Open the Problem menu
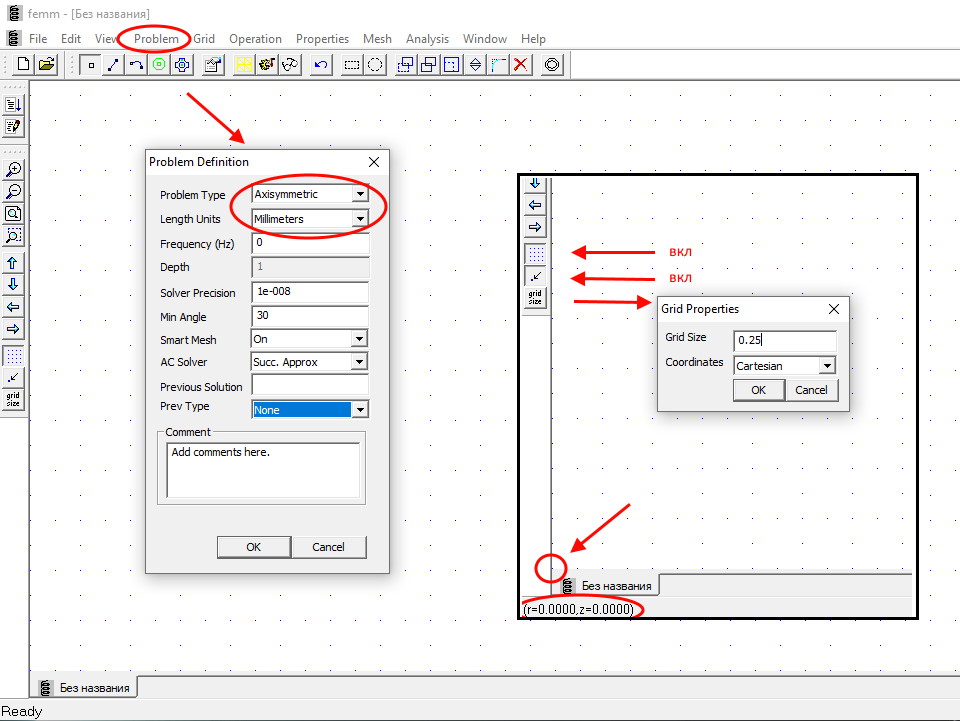The image size is (960, 721). tap(156, 39)
